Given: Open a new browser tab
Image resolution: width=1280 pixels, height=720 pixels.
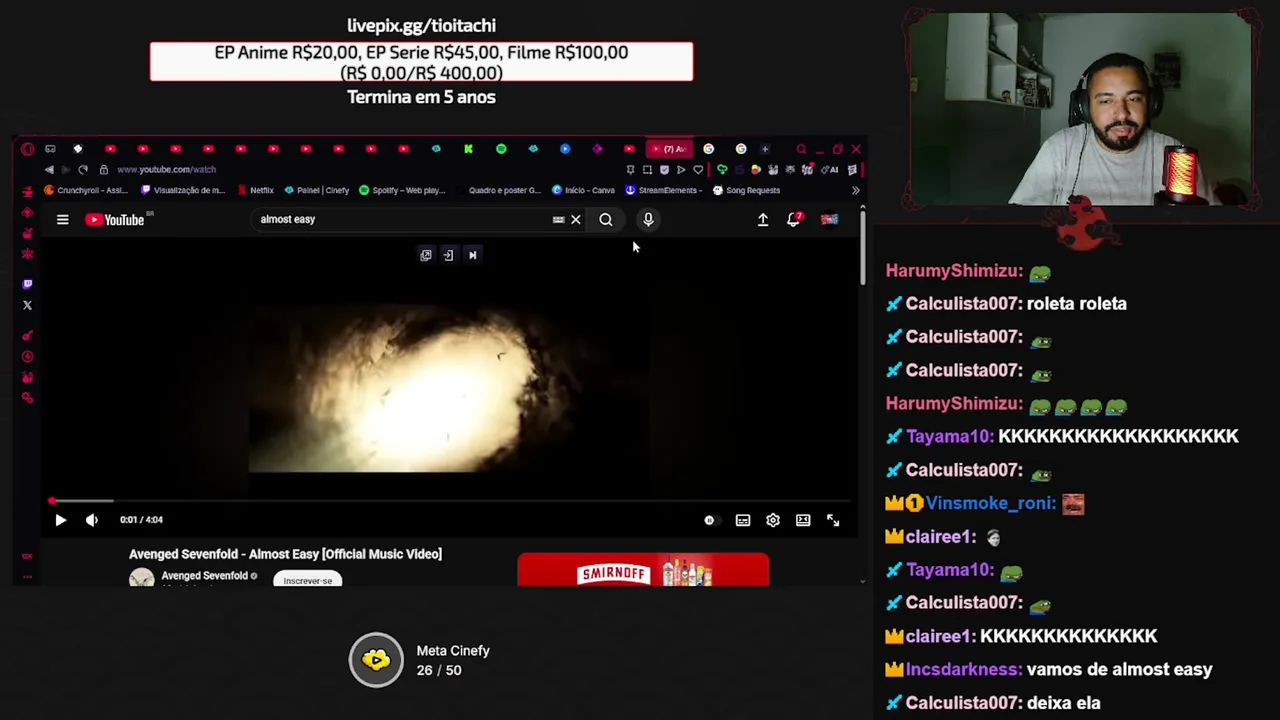Looking at the screenshot, I should tap(765, 149).
